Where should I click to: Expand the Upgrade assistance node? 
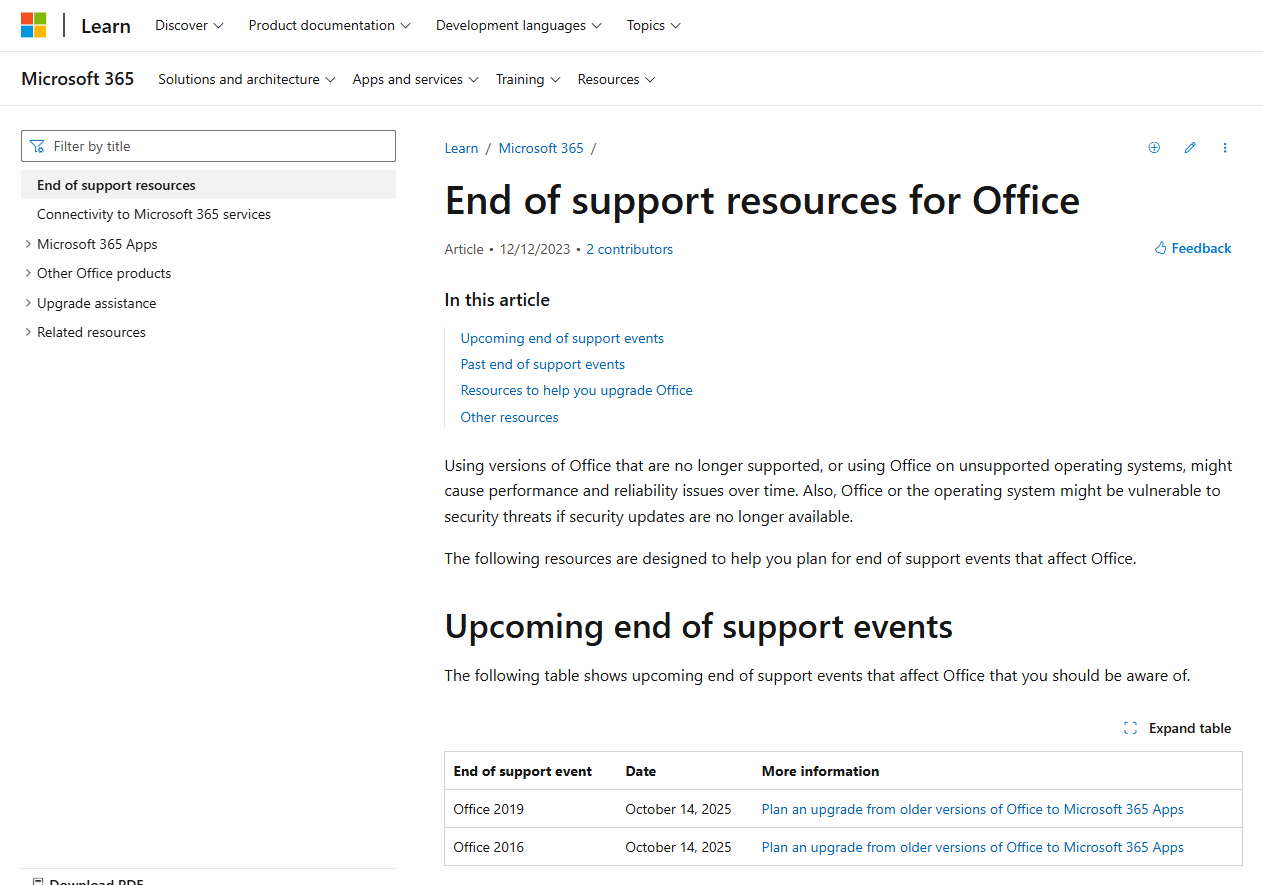[x=28, y=303]
